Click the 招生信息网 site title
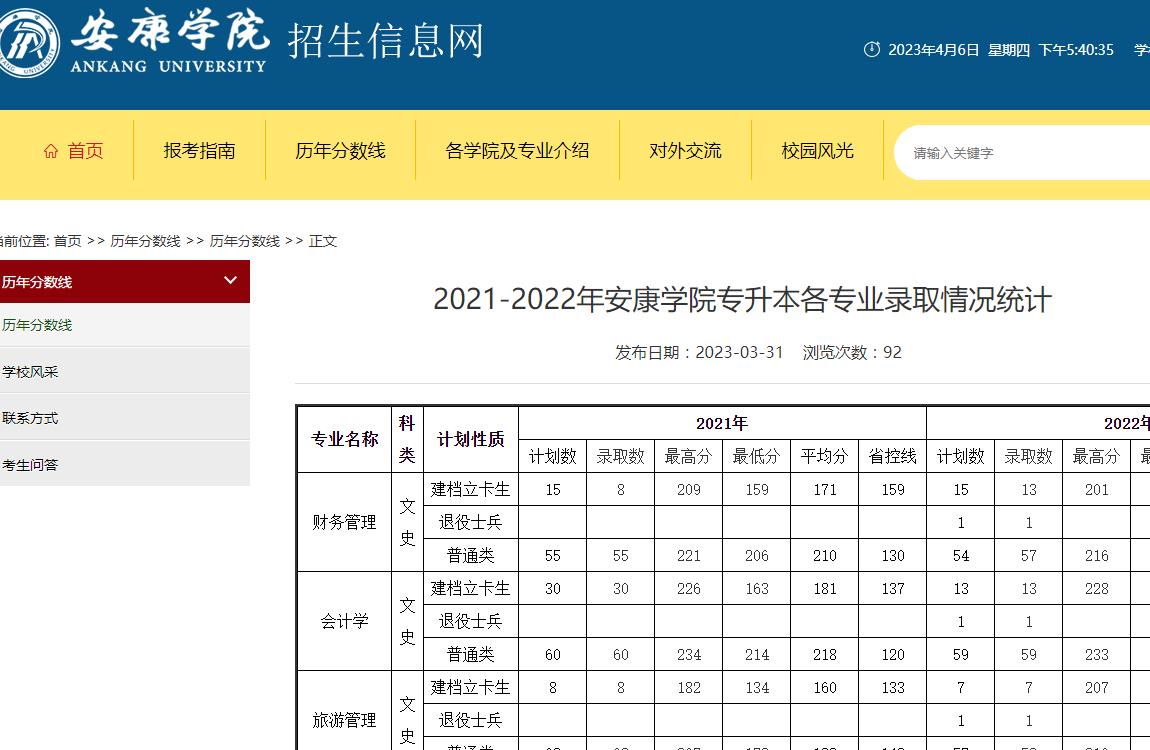Screen dimensions: 1150x750 point(386,40)
